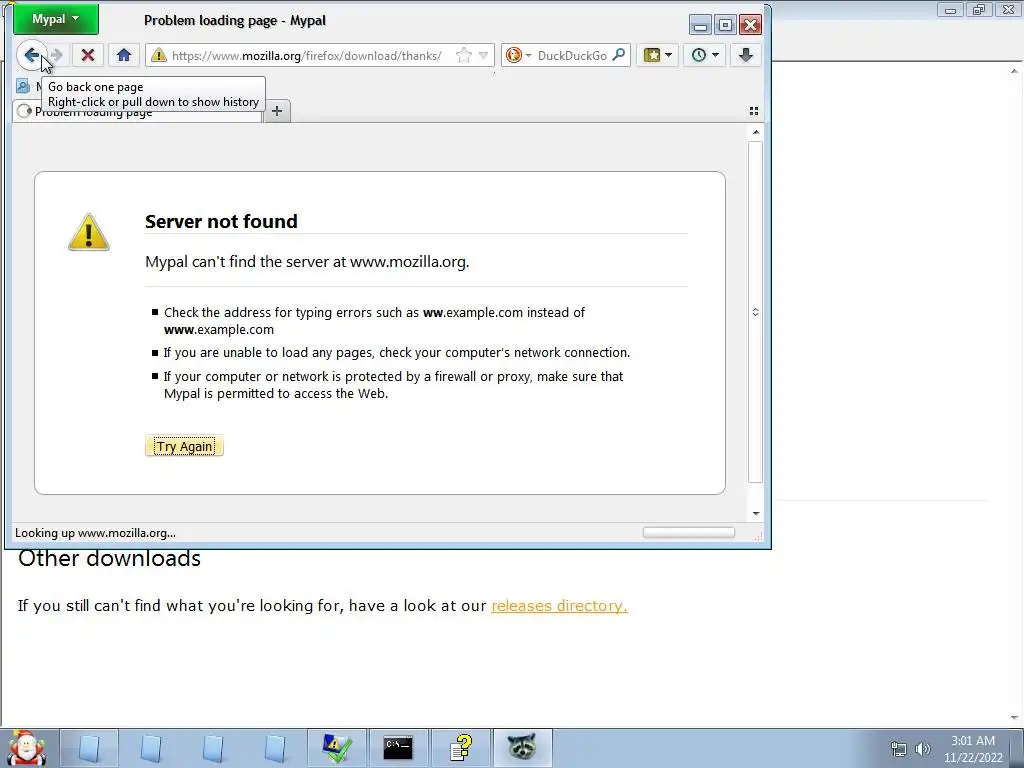Click the volume speaker tray icon
The height and width of the screenshot is (768, 1024).
coord(922,749)
